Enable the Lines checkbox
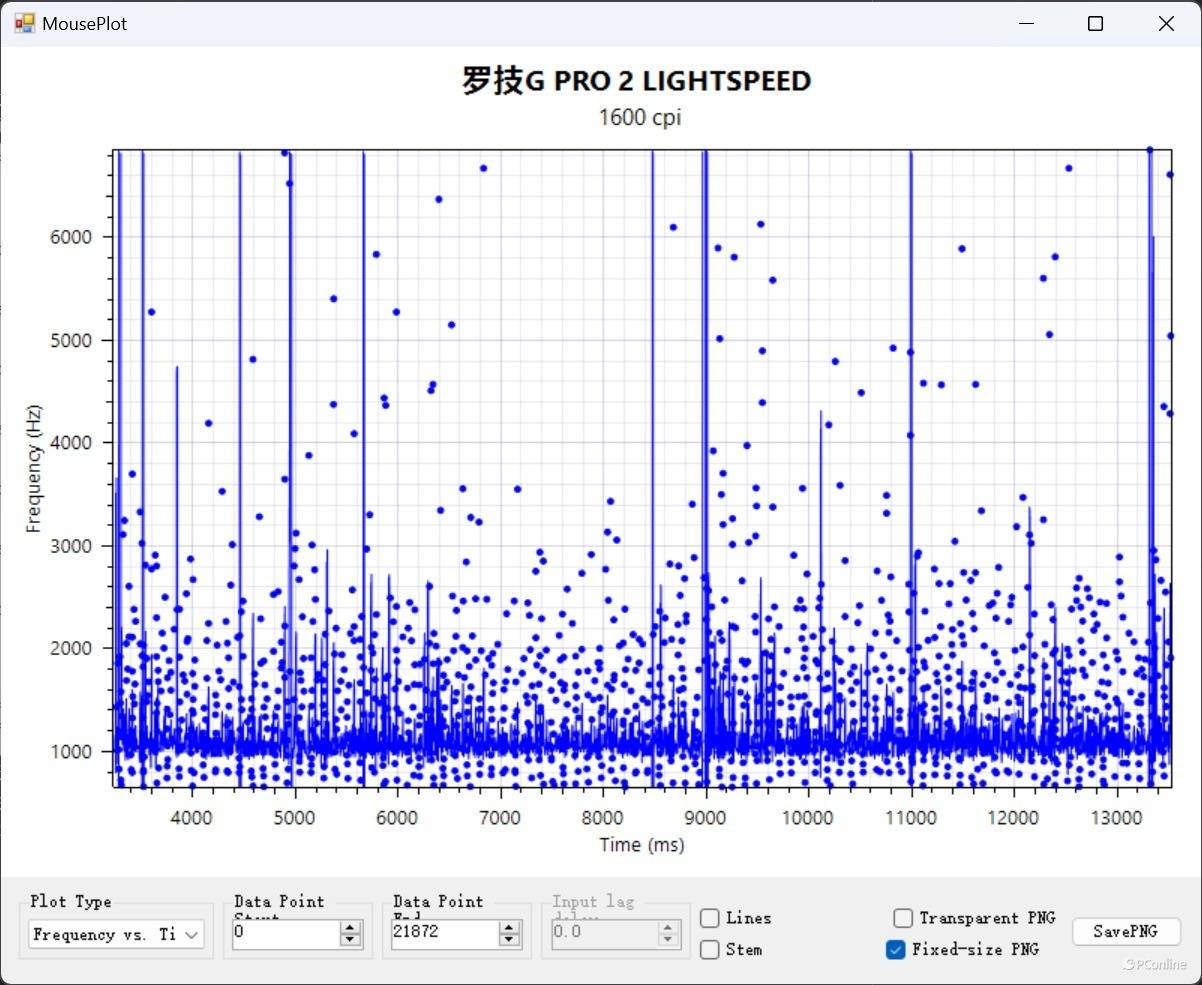Viewport: 1202px width, 985px height. click(710, 918)
